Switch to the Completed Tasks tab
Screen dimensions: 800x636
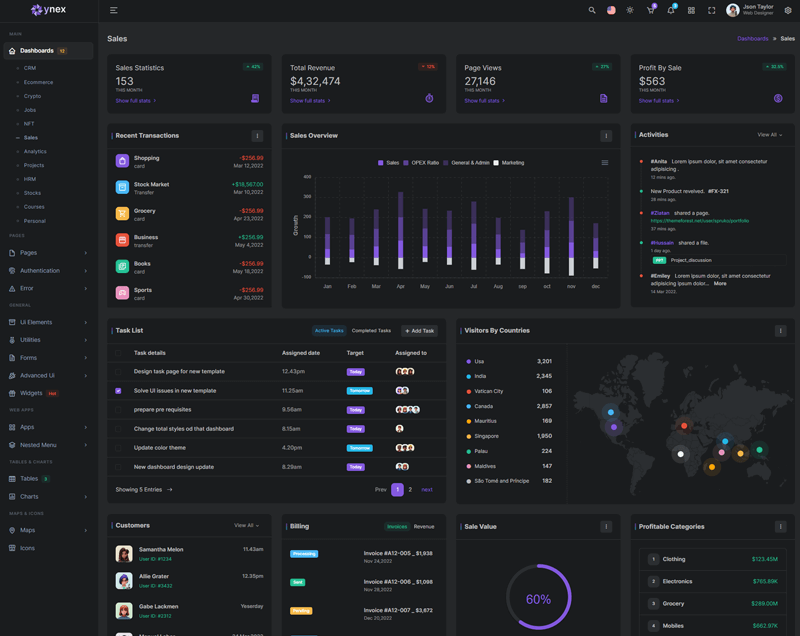pos(371,331)
